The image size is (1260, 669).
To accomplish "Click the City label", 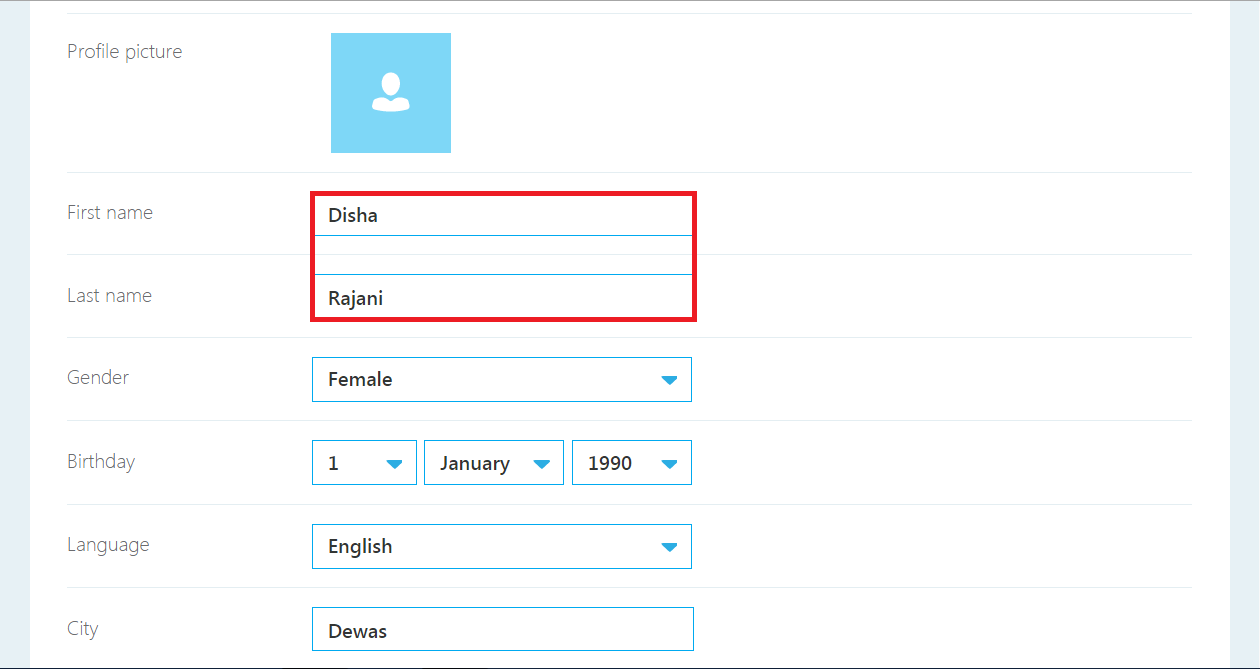I will point(83,629).
